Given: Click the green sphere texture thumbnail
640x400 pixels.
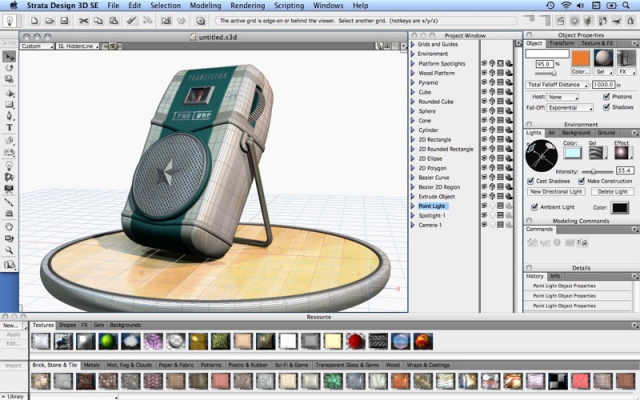Looking at the screenshot, I should pos(108,341).
